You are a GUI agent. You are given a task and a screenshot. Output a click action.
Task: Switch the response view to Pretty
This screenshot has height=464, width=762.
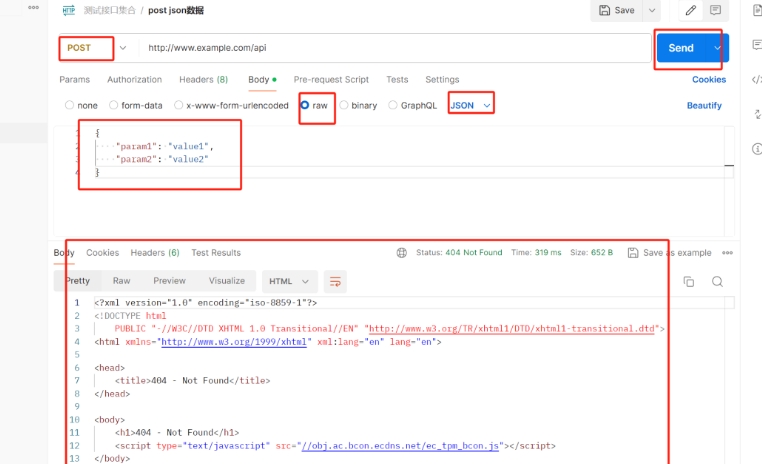(x=78, y=281)
